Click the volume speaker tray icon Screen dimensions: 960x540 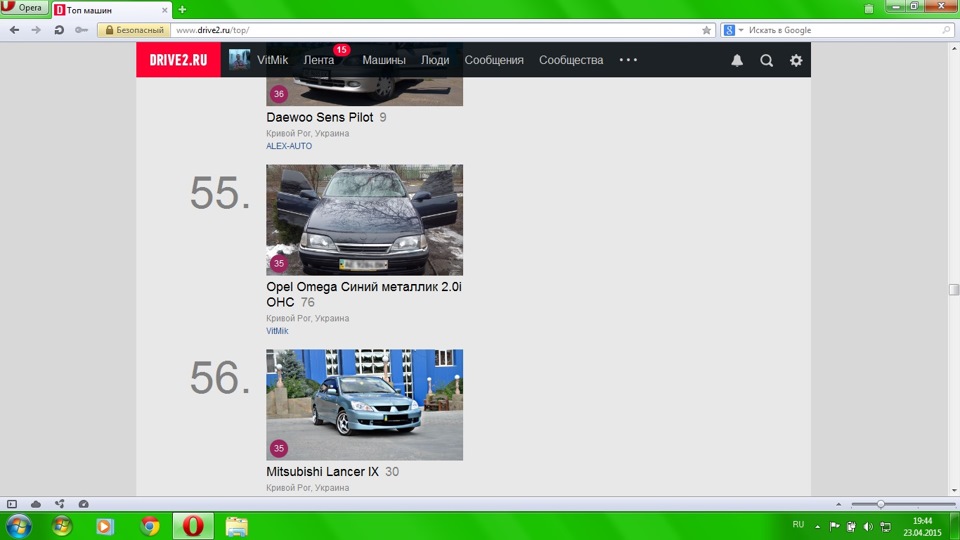pyautogui.click(x=868, y=526)
